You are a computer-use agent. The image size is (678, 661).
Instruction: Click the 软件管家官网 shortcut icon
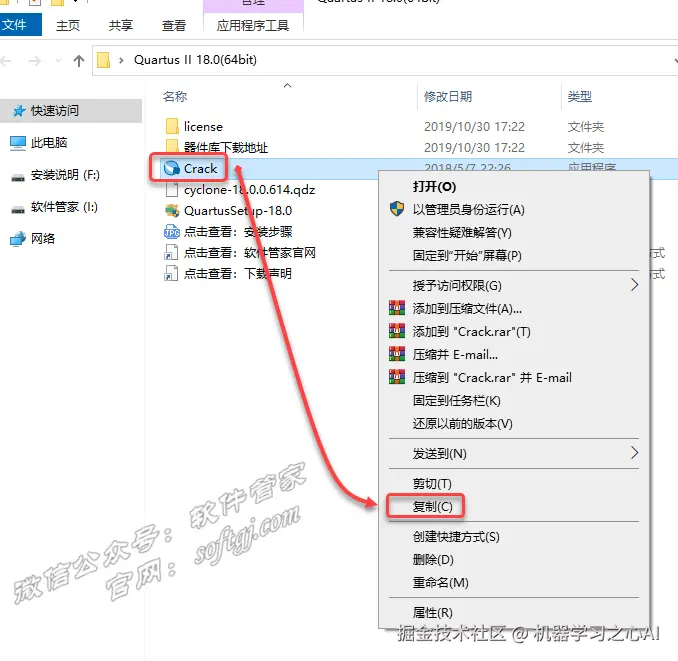171,252
